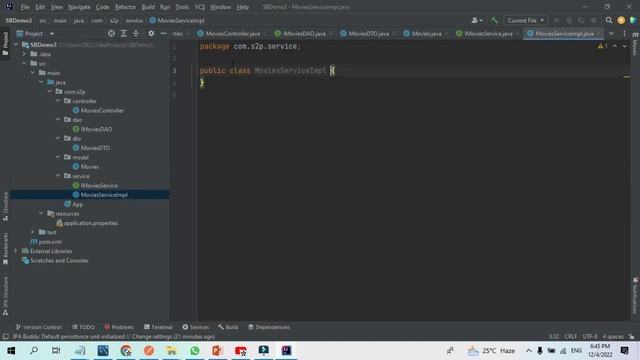Click Expand All icon in Project panel
Image resolution: width=640 pixels, height=360 pixels.
124,33
